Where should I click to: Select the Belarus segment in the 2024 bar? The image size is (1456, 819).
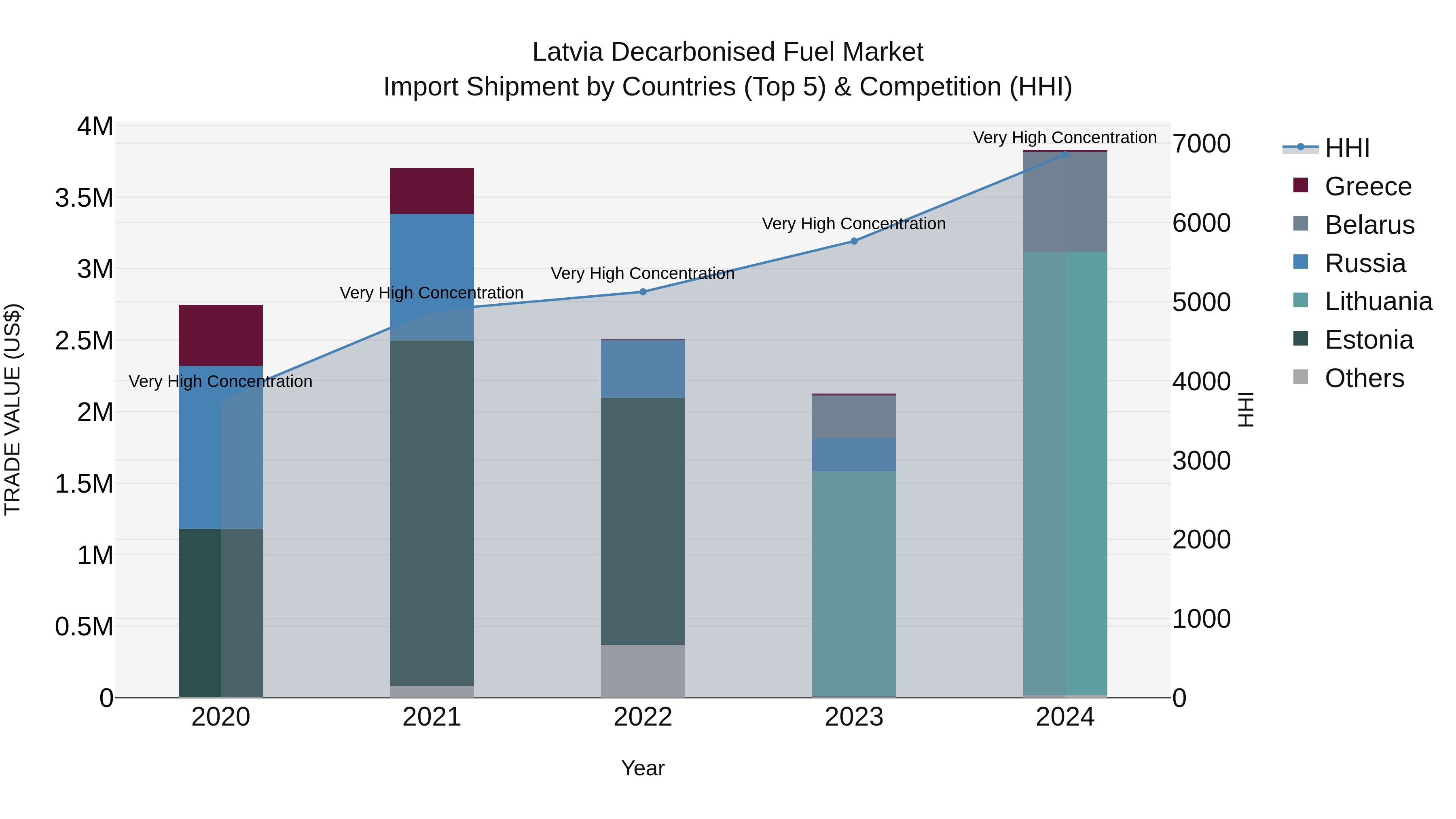1065,202
